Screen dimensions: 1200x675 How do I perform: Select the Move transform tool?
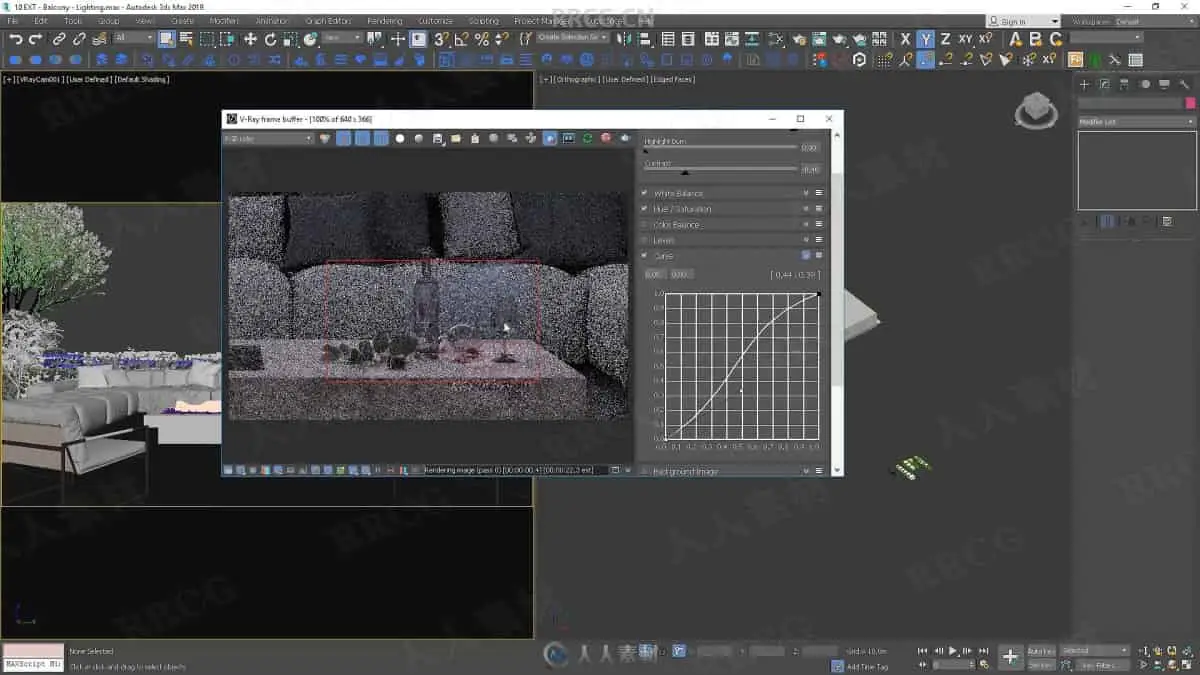pos(250,39)
